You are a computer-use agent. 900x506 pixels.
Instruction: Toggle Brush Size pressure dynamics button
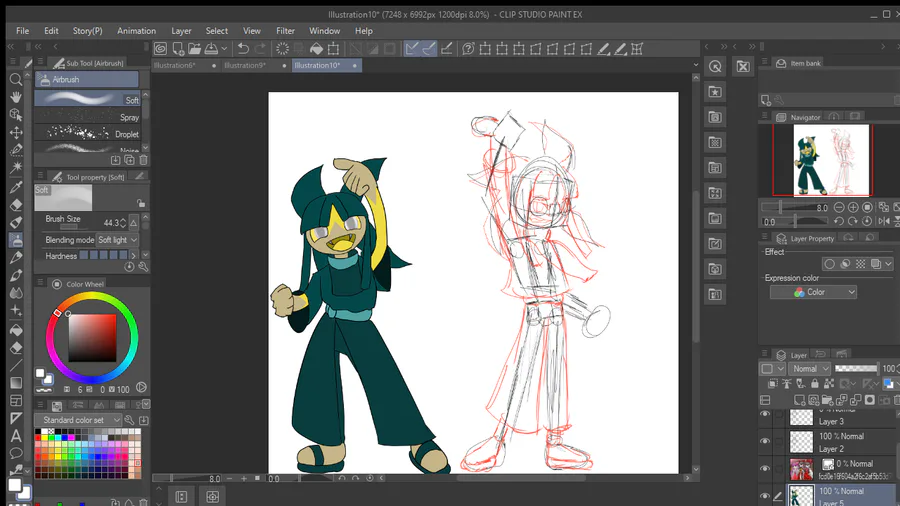point(134,223)
